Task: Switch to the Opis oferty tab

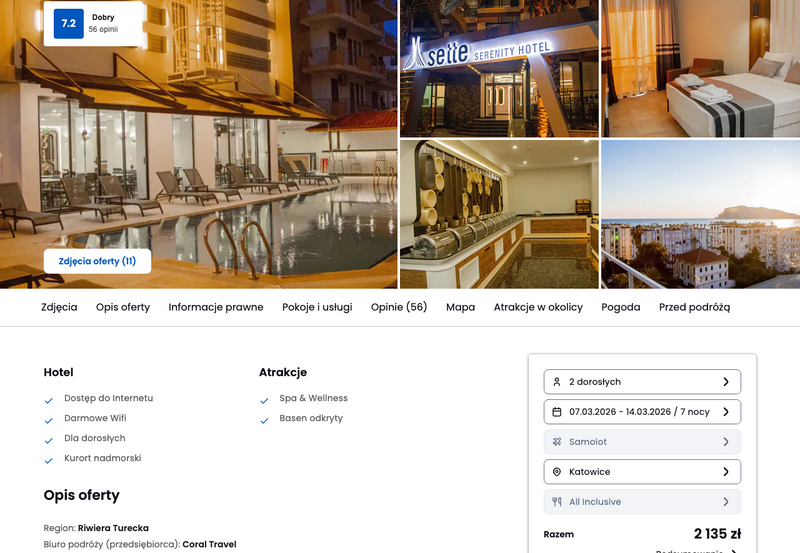Action: tap(123, 307)
